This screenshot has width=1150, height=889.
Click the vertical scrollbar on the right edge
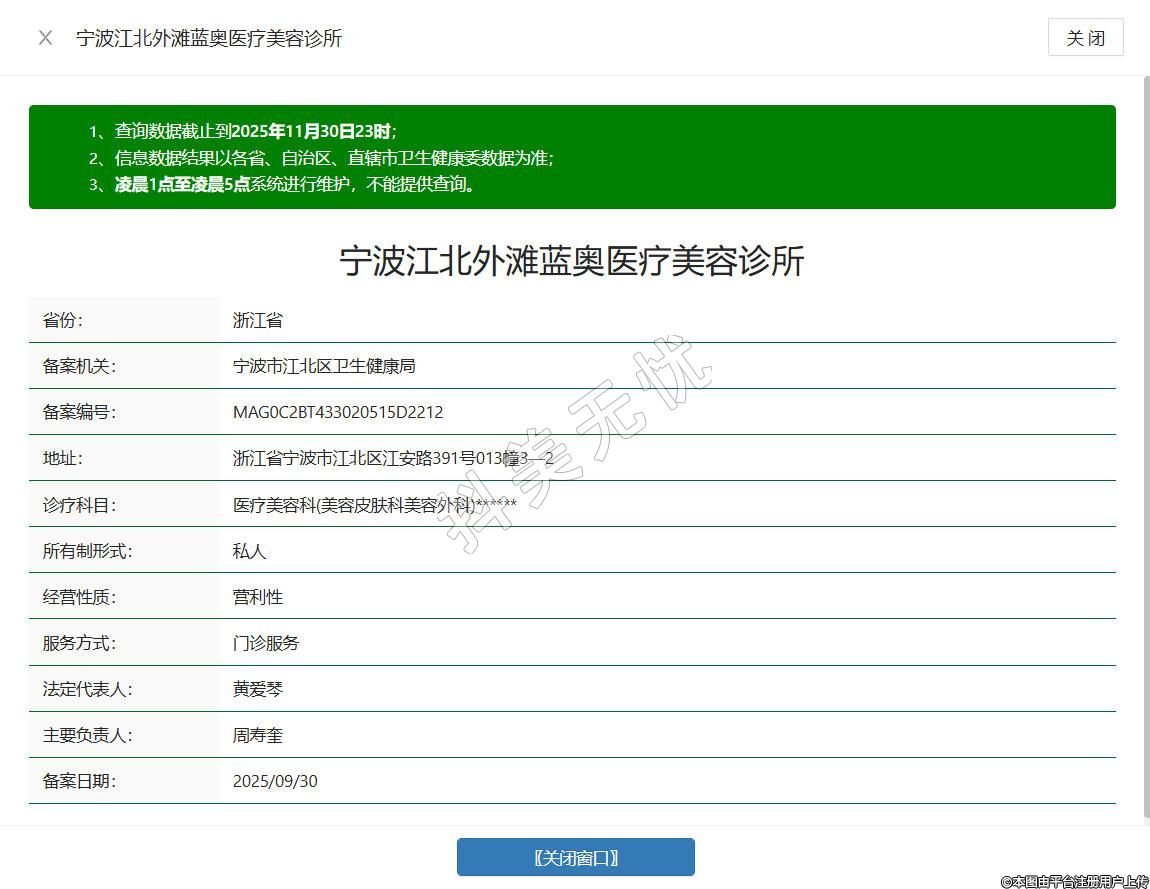point(1145,450)
